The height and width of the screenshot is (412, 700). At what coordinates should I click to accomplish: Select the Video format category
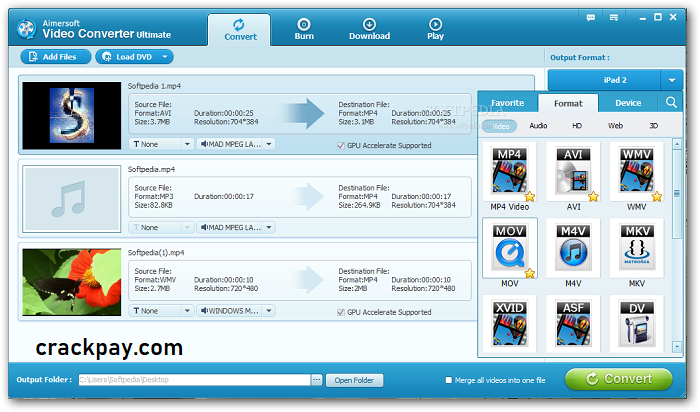501,126
